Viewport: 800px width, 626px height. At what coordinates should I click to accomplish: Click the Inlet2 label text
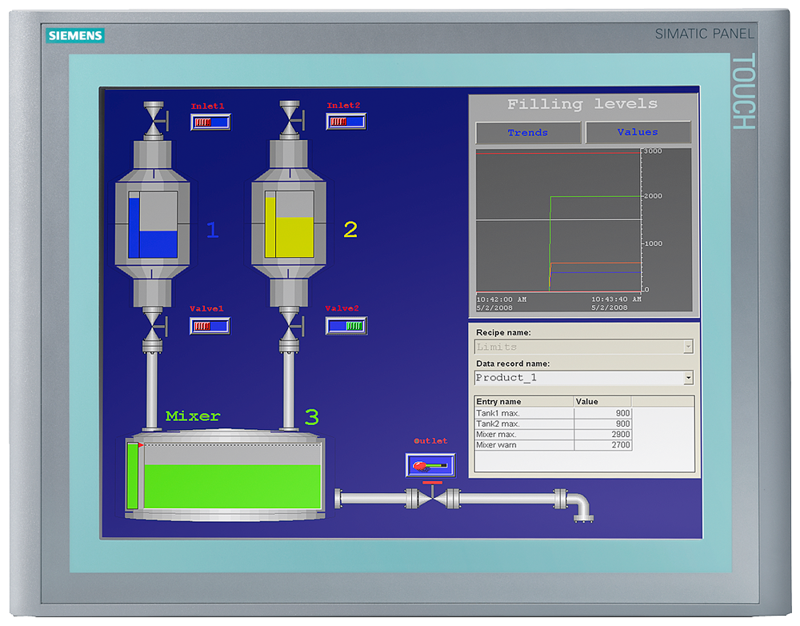click(343, 105)
